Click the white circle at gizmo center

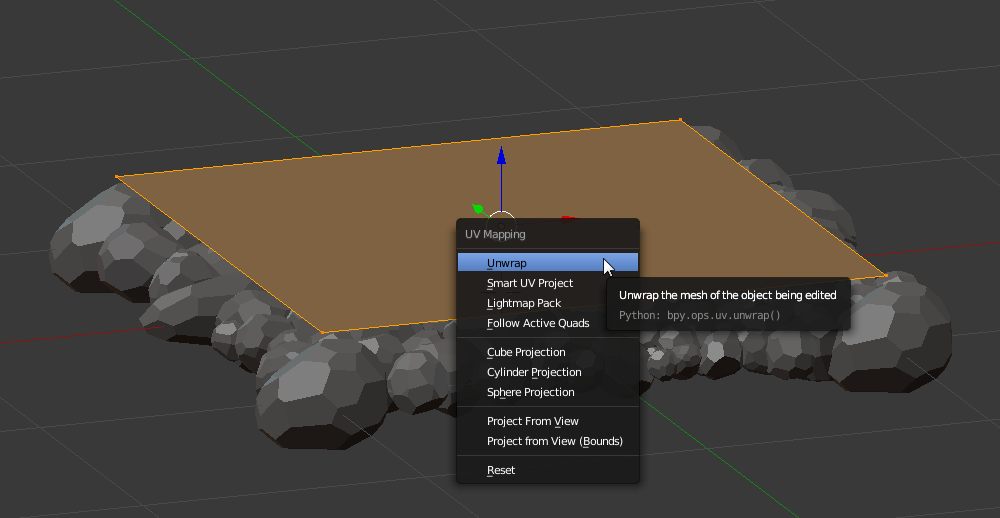coord(501,214)
